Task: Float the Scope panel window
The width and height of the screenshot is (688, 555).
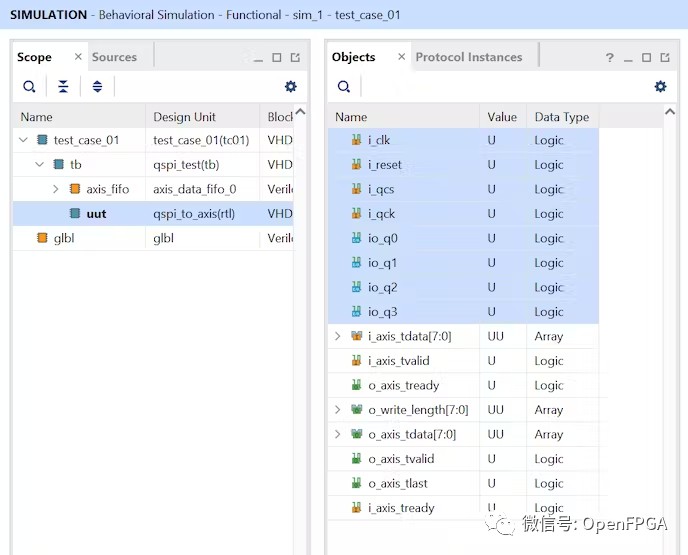Action: tap(295, 57)
